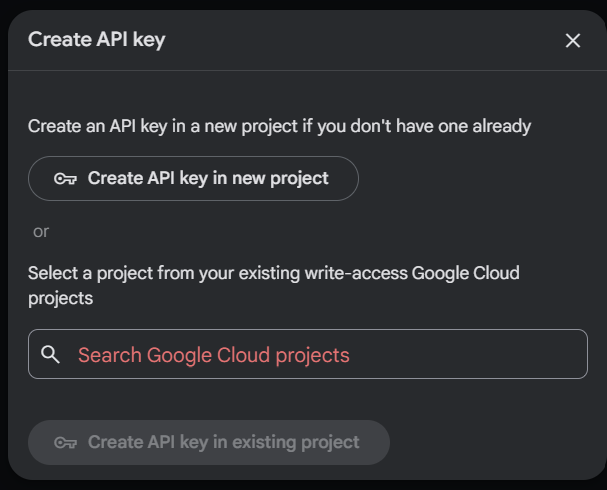Click the key icon beside existing project
The width and height of the screenshot is (607, 490).
66,442
